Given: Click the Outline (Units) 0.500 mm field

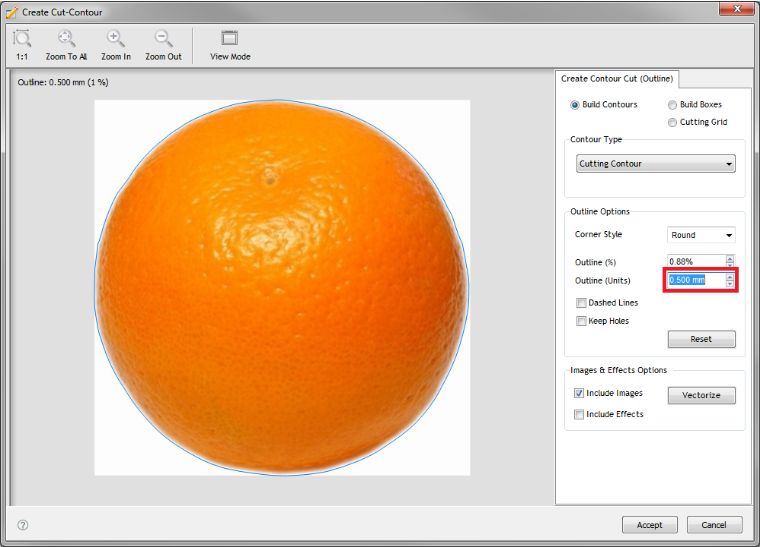Looking at the screenshot, I should [695, 280].
